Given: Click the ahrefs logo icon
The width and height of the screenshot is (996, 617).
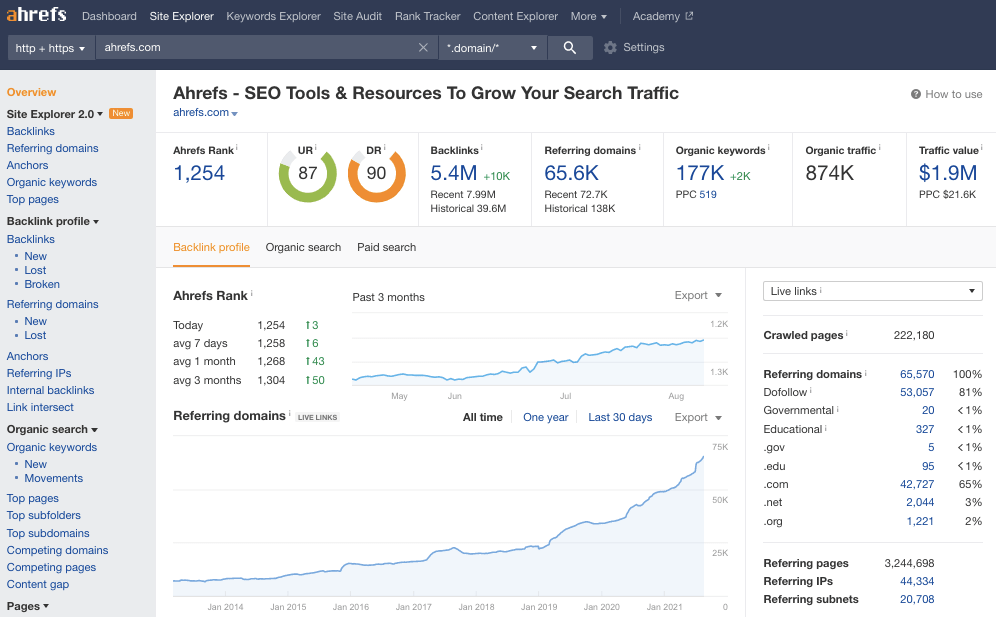Looking at the screenshot, I should point(36,15).
